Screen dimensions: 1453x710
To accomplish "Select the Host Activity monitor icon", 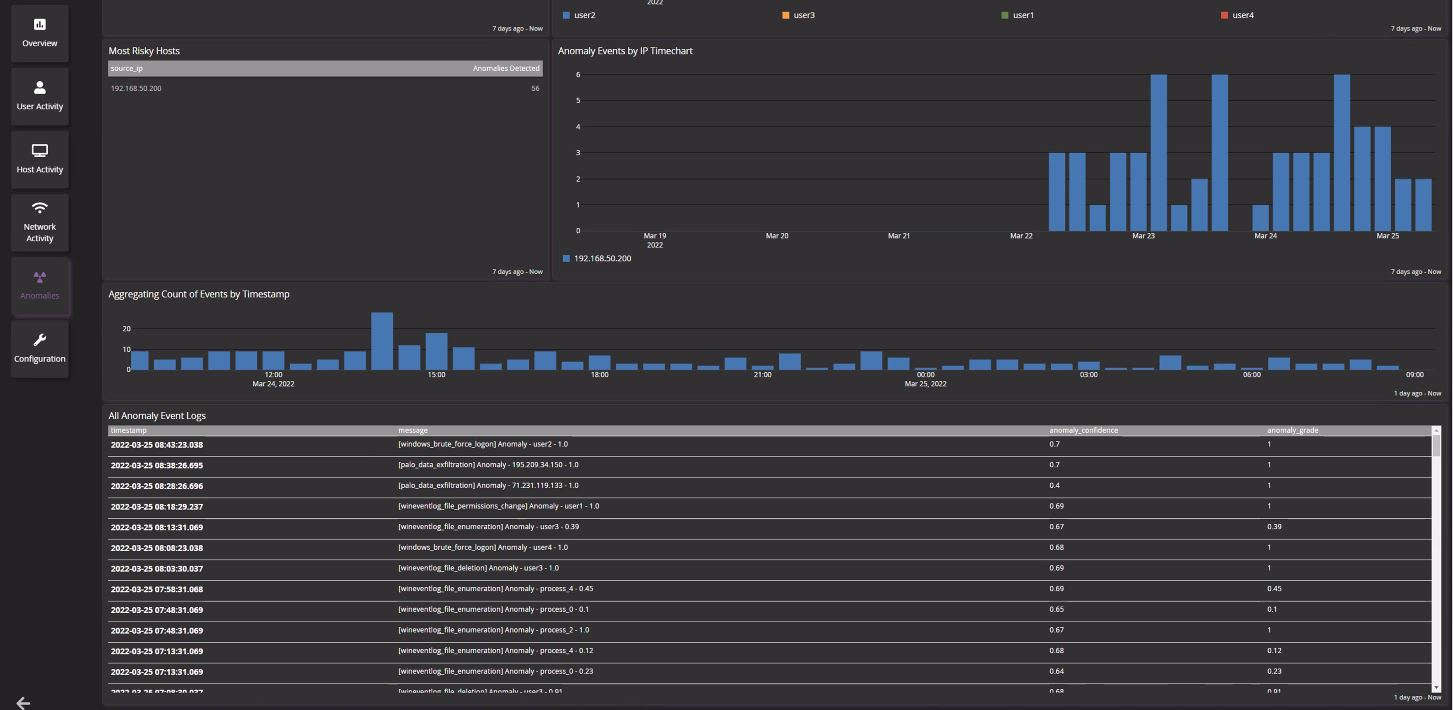I will tap(40, 151).
